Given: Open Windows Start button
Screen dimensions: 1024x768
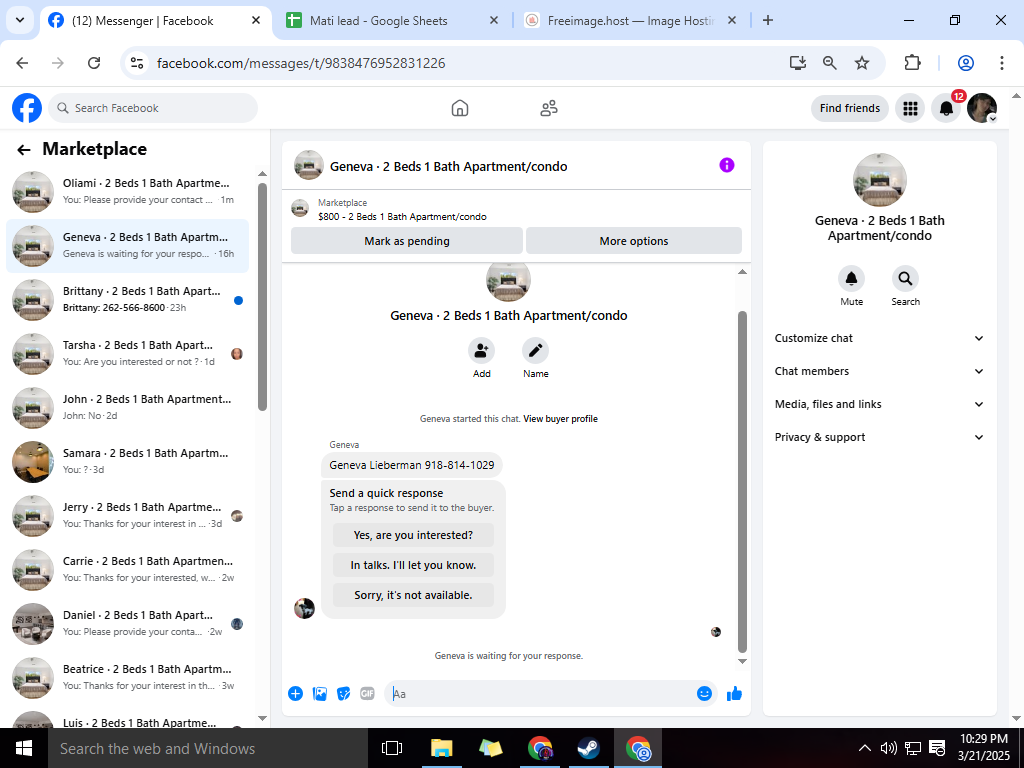Looking at the screenshot, I should point(24,748).
